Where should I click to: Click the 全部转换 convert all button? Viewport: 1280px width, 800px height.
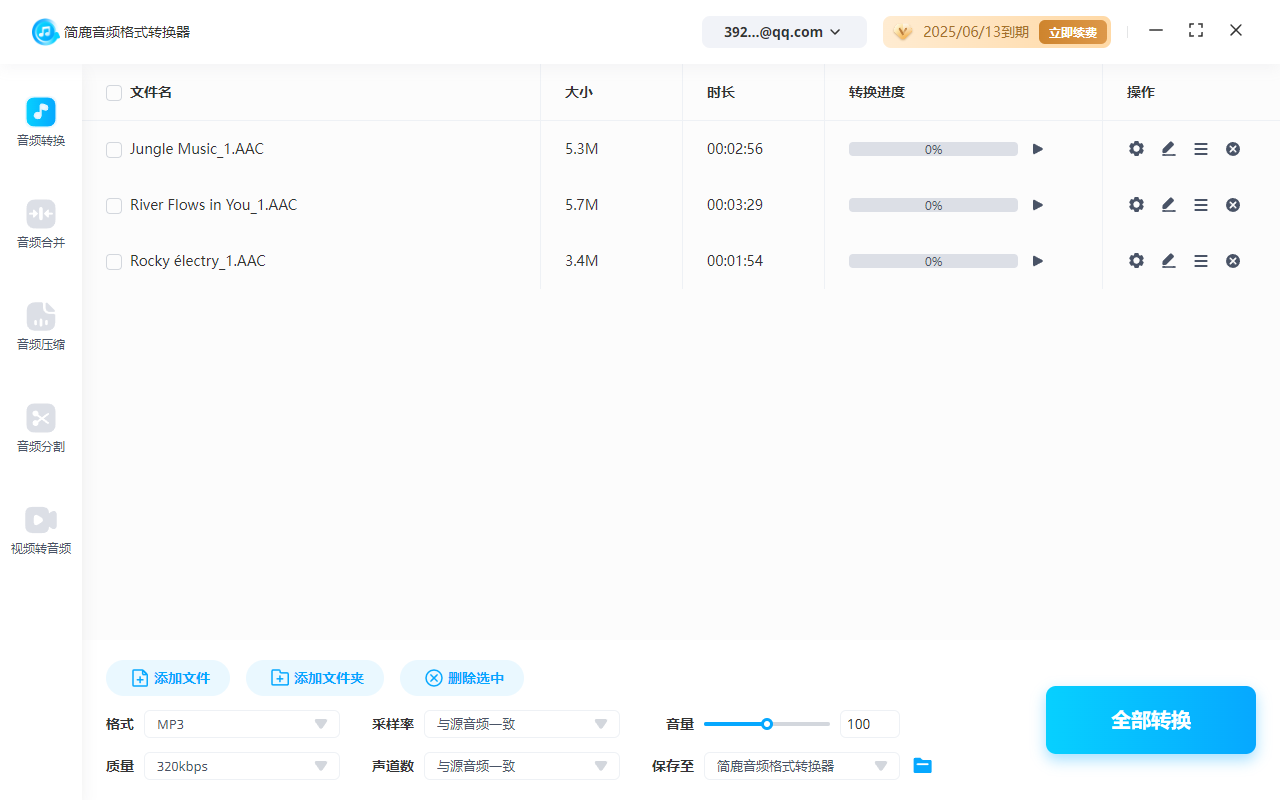point(1150,719)
